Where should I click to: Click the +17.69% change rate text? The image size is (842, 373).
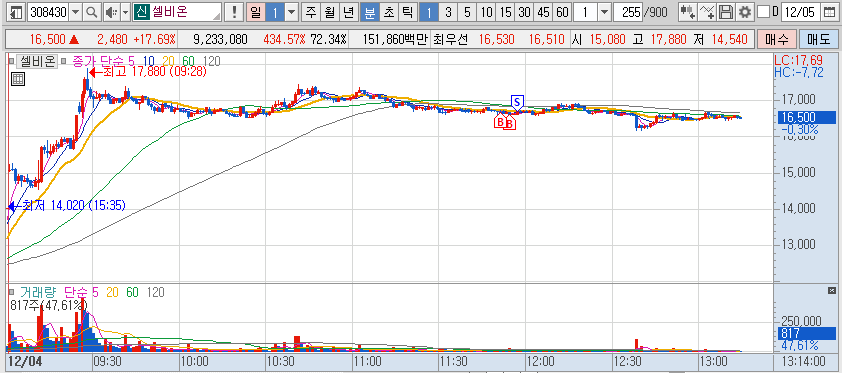(155, 39)
